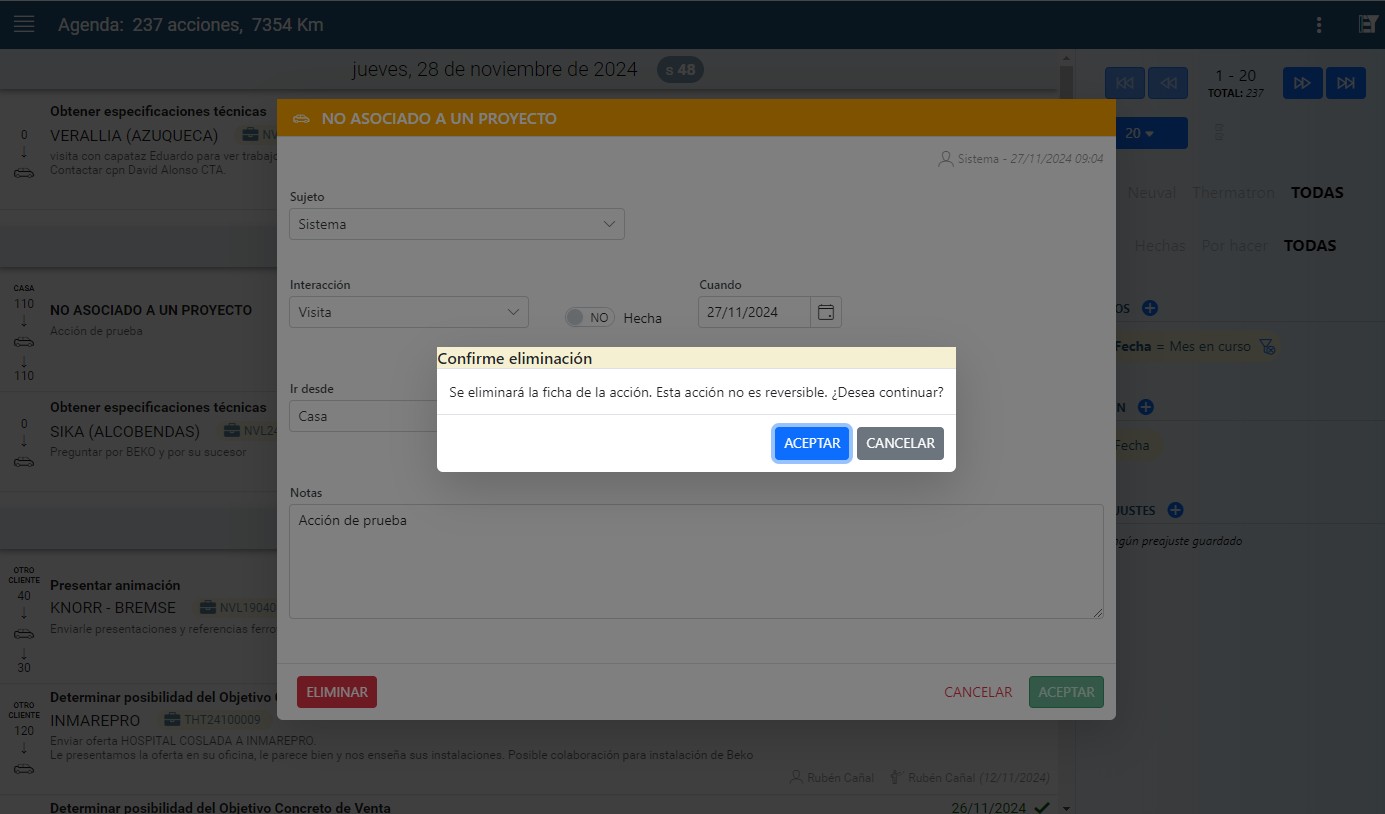
Task: Open the Interacción dropdown
Action: (x=408, y=312)
